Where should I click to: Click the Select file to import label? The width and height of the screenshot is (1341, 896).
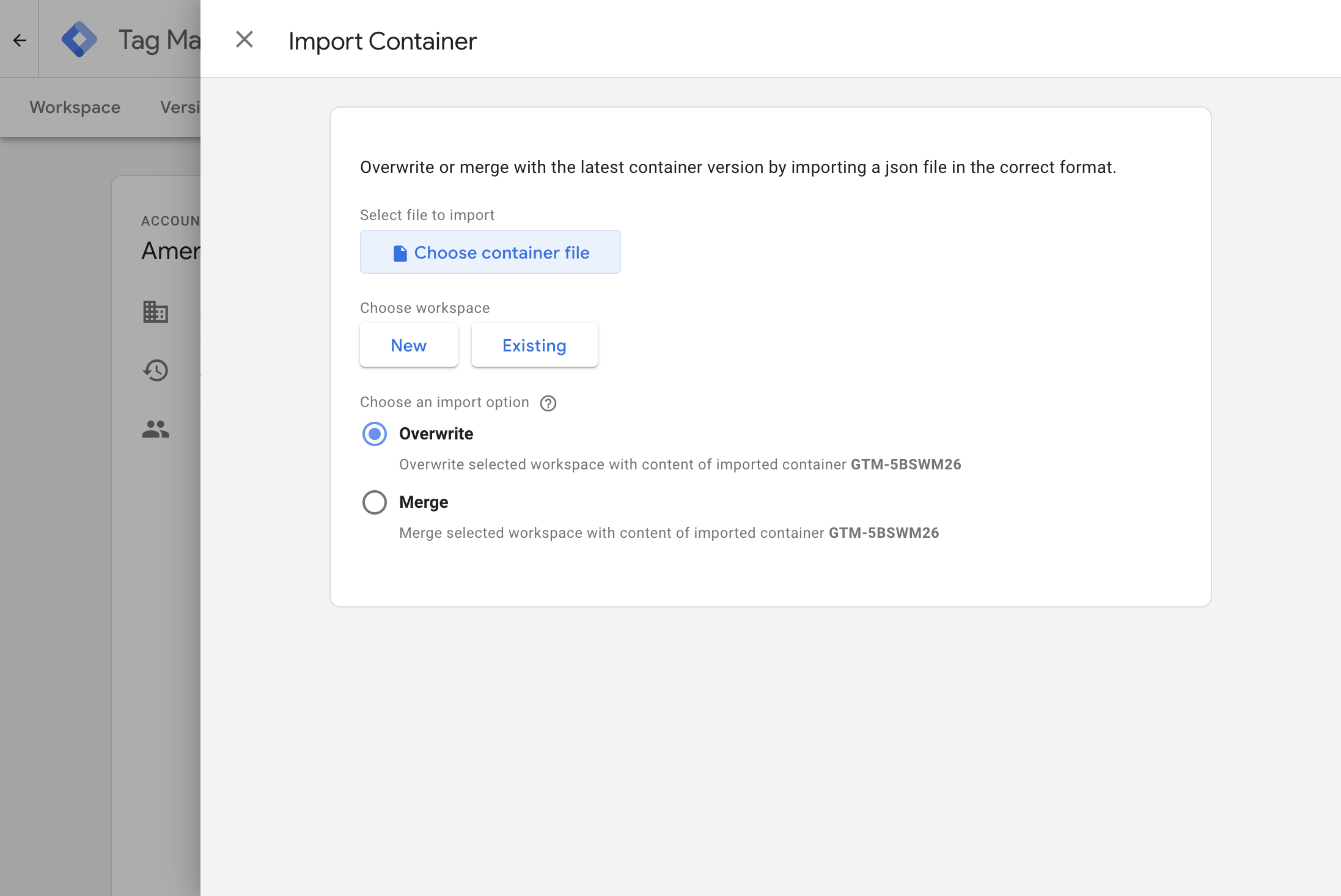[x=427, y=215]
